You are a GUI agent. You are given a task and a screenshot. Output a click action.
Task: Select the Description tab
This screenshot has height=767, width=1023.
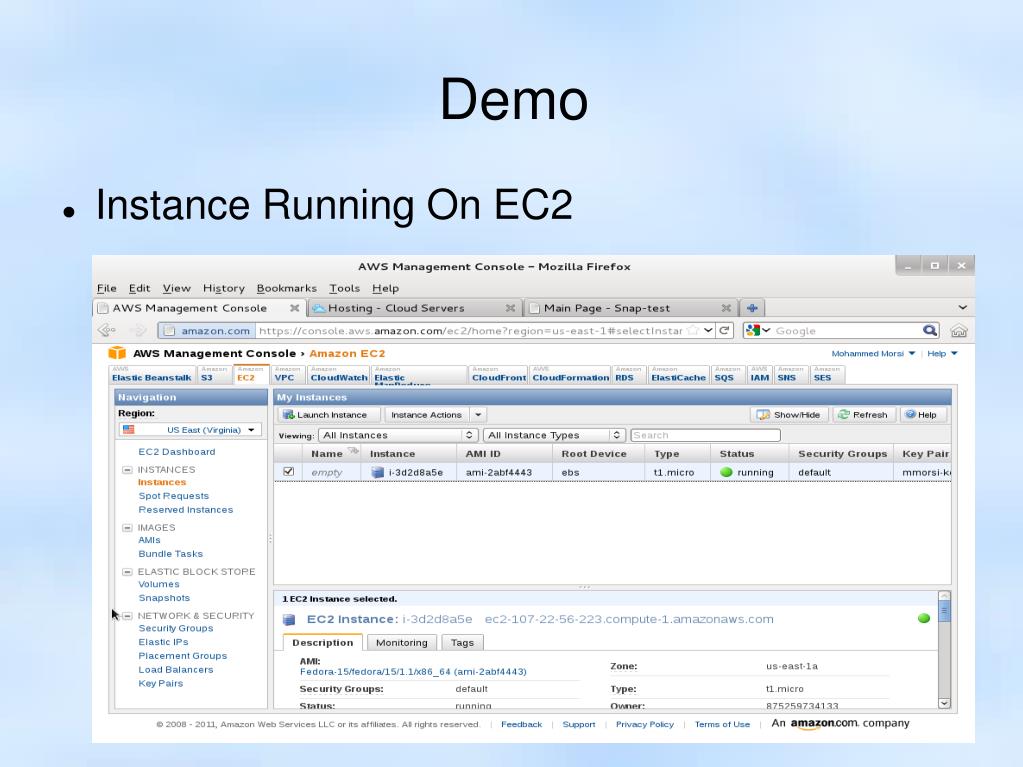tap(322, 642)
